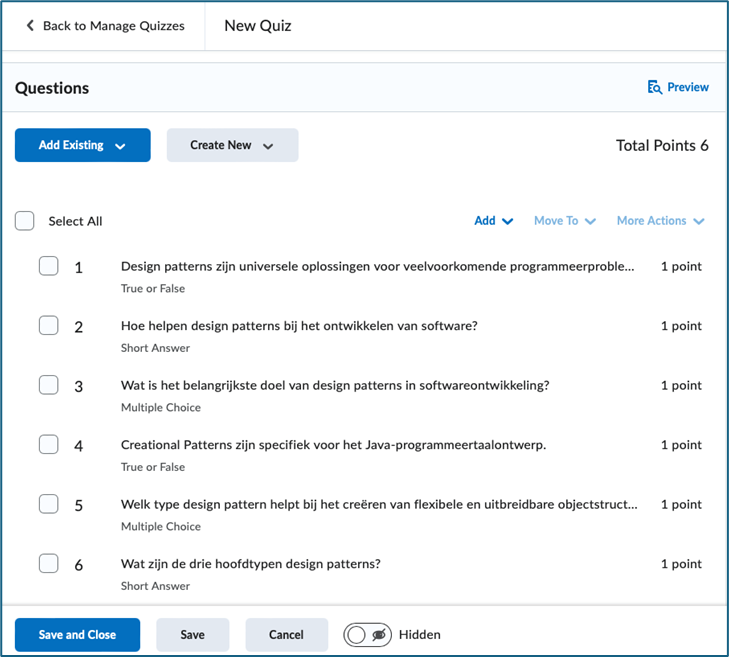Check the box for question 6

point(49,564)
